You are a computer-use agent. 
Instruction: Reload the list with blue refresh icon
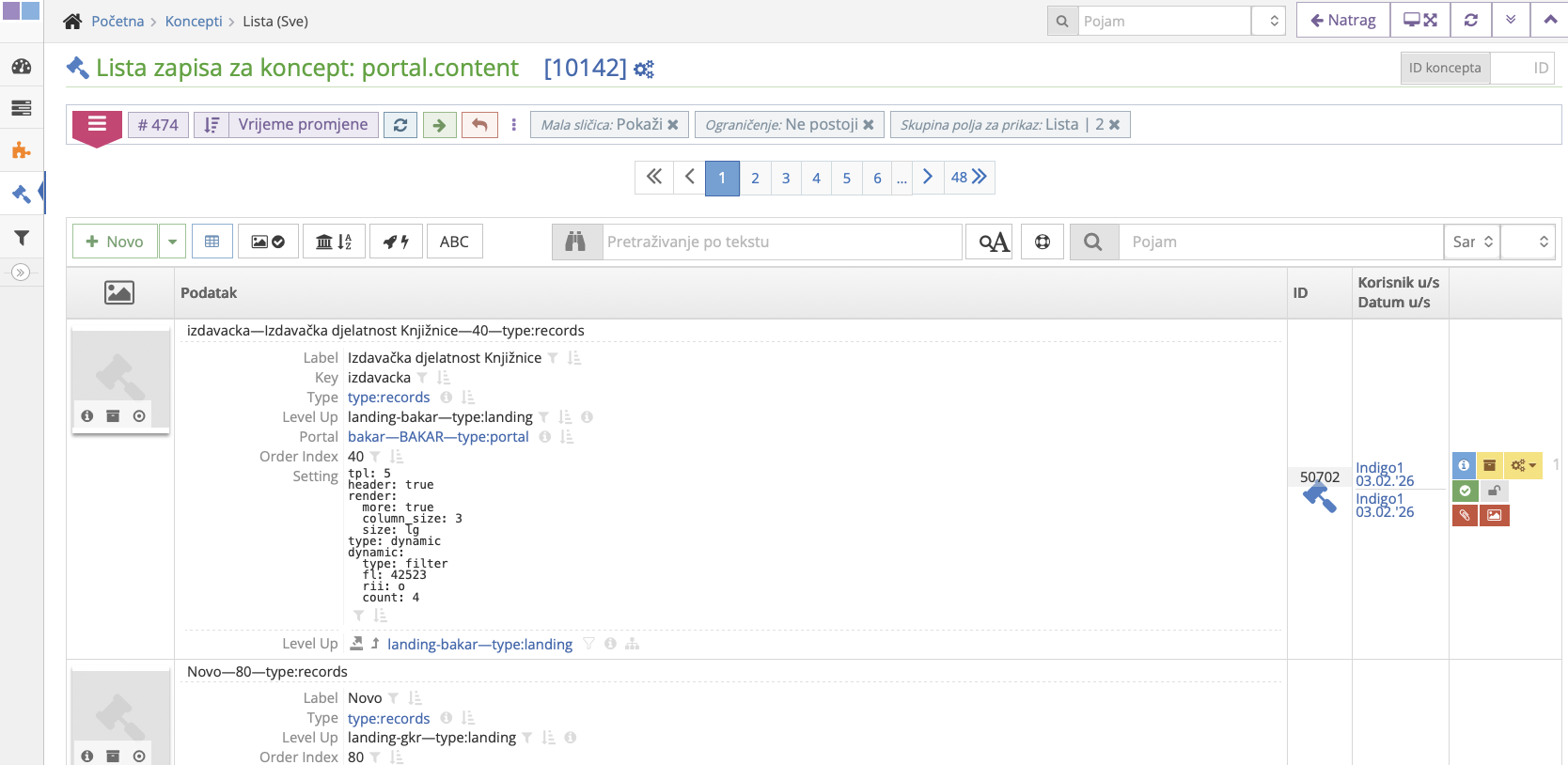coord(400,125)
